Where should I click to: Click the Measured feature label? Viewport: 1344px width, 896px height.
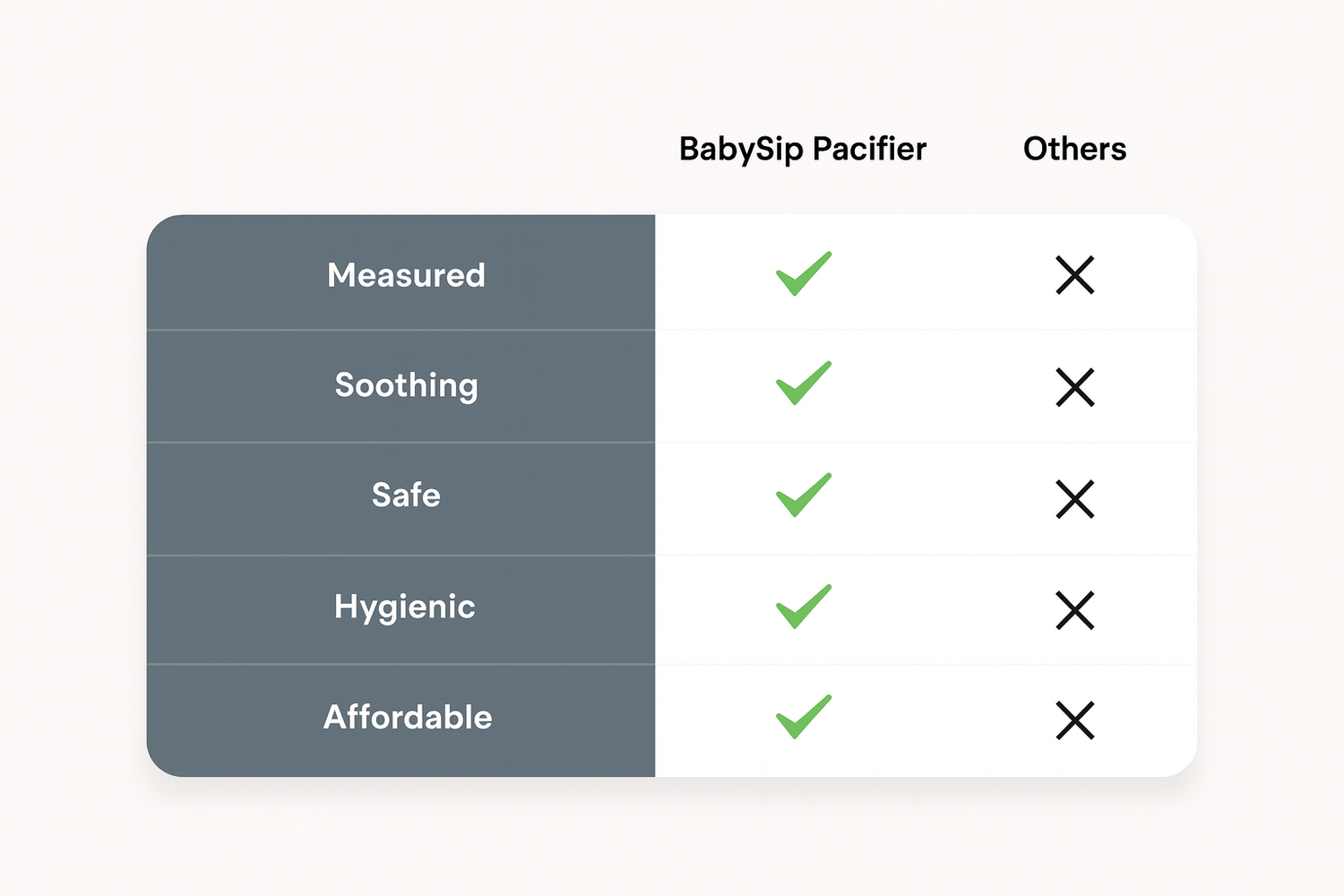click(406, 275)
